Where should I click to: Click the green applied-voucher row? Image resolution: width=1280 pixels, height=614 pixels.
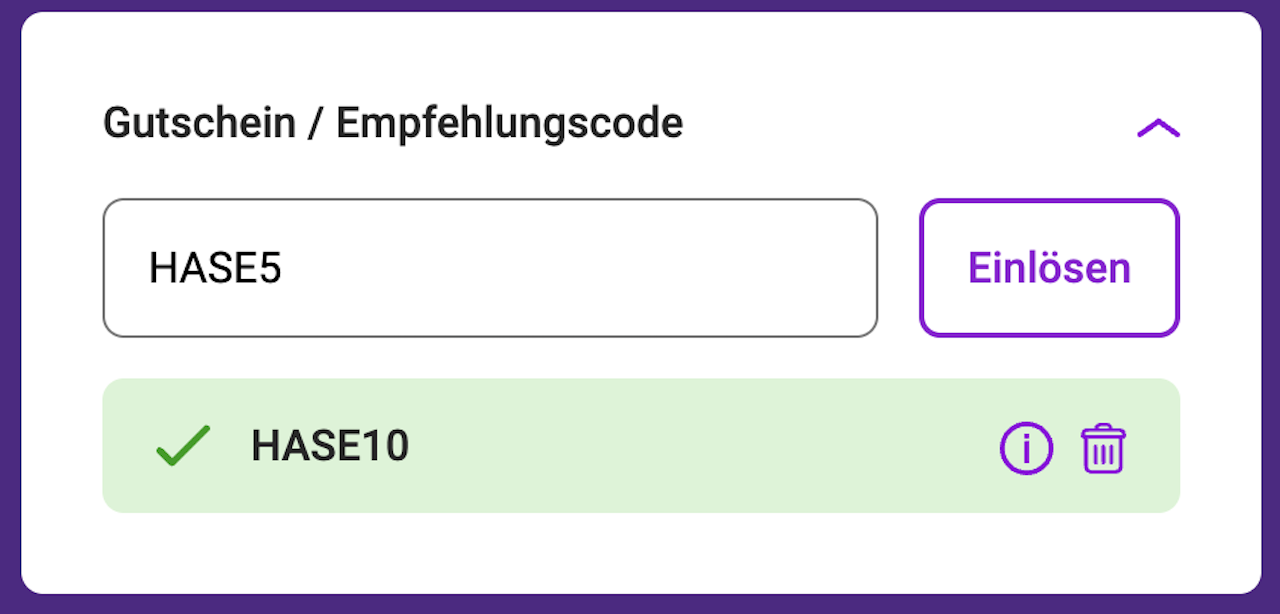640,446
